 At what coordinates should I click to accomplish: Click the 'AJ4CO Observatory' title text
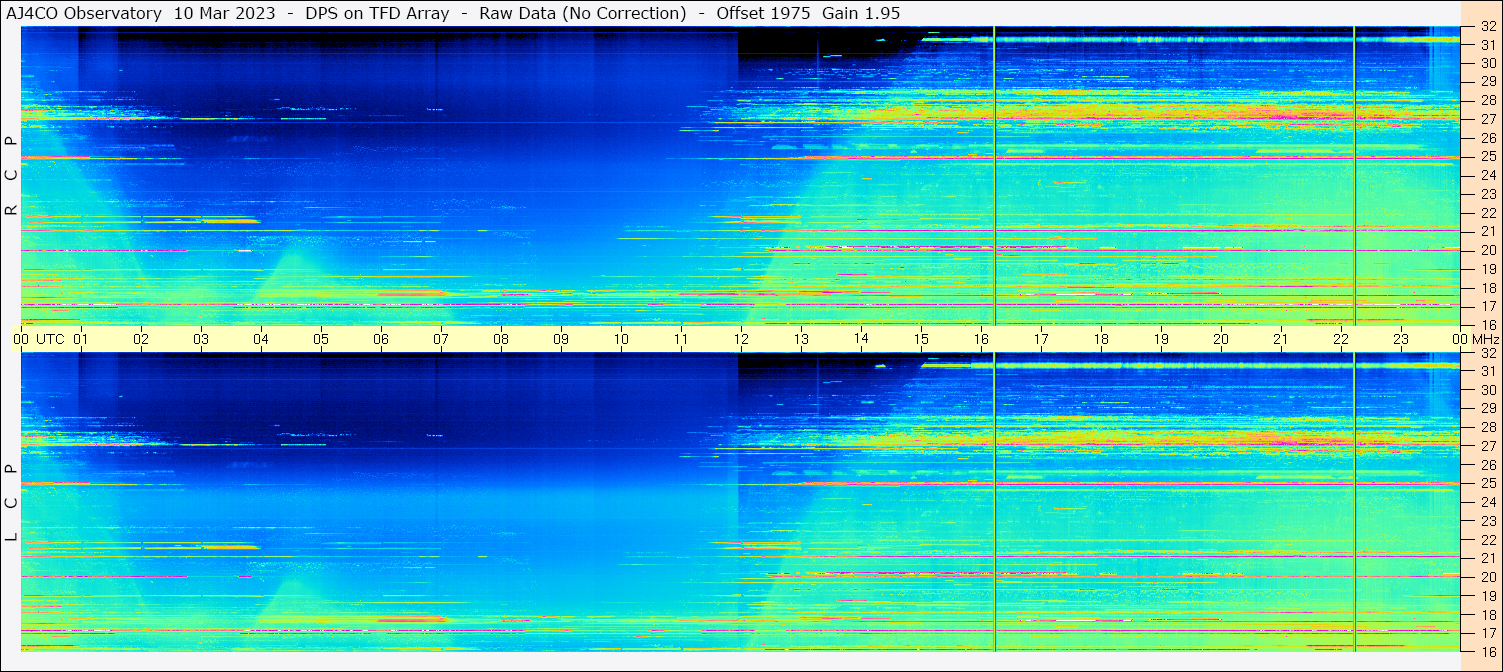point(84,13)
